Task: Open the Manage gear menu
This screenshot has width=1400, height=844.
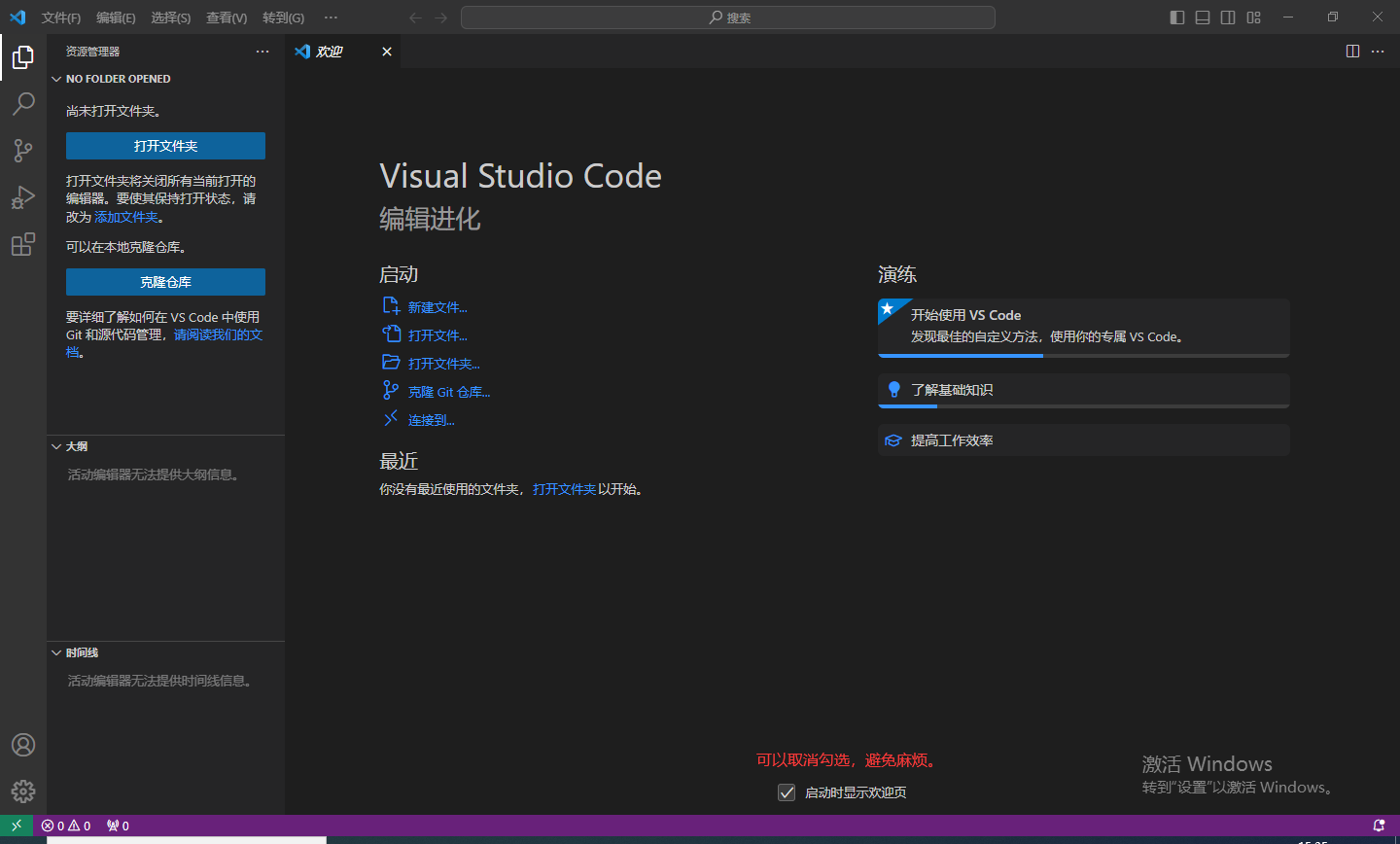Action: (23, 791)
